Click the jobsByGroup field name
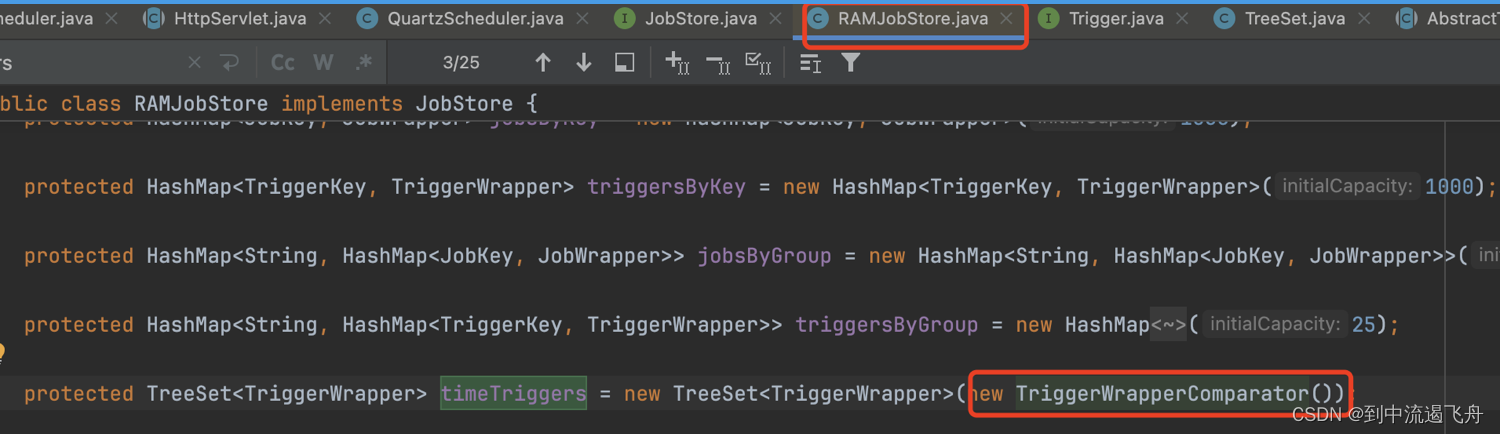The image size is (1500, 434). 764,256
